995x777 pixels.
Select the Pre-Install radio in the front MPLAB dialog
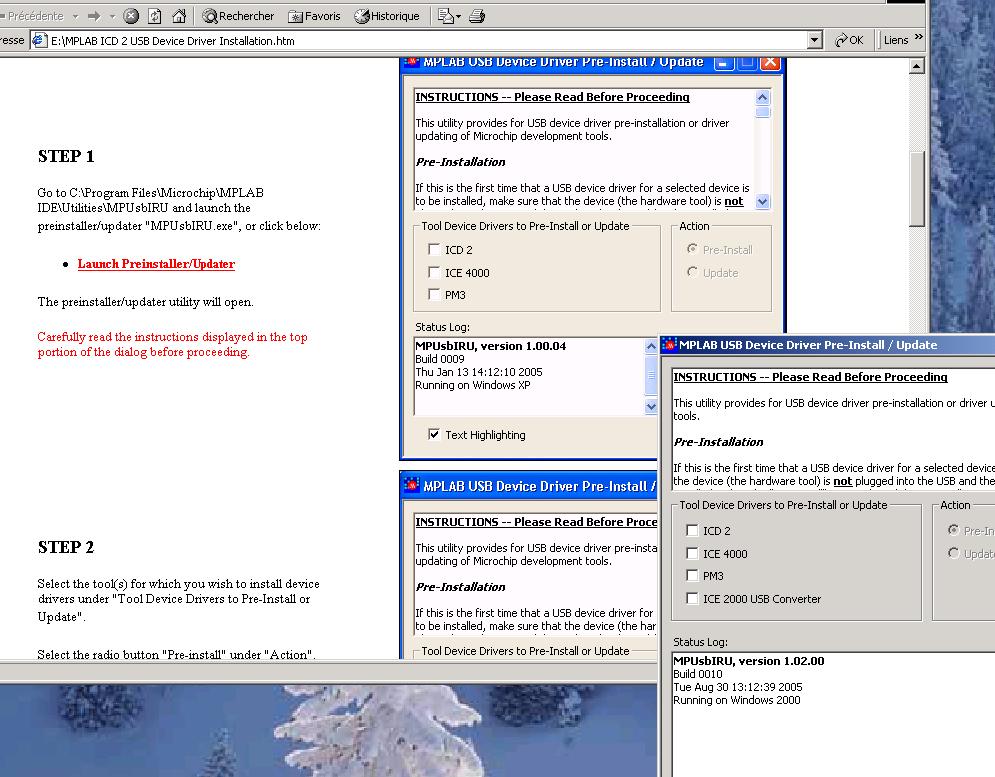pos(953,530)
